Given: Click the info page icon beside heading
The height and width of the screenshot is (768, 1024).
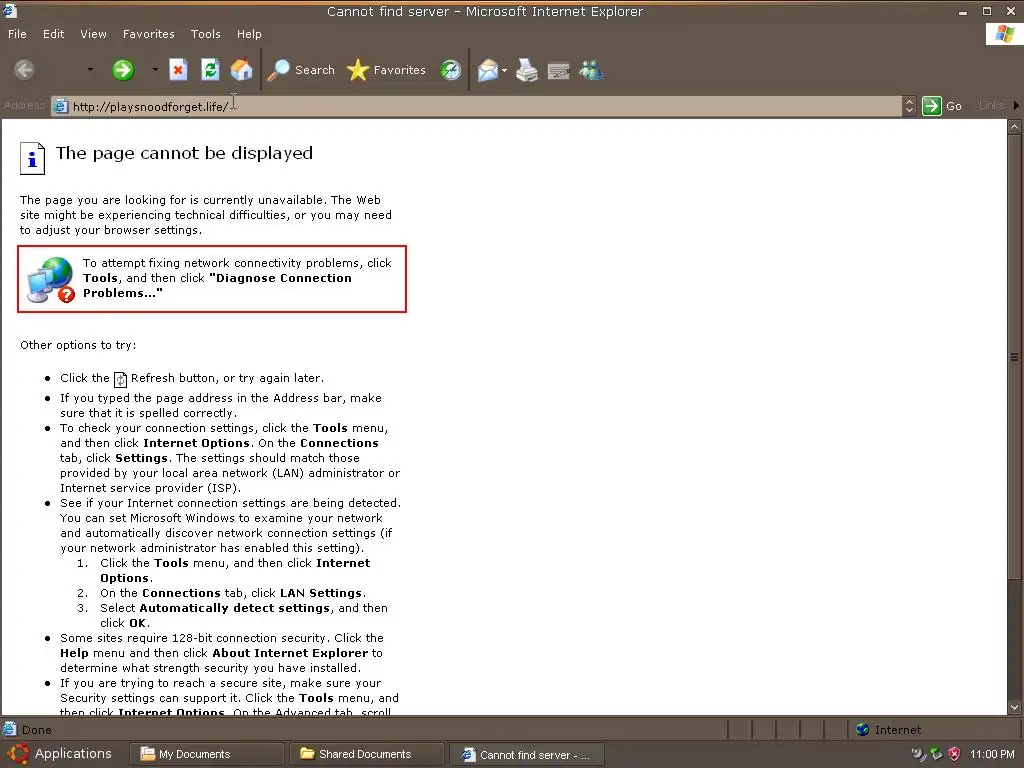Looking at the screenshot, I should (x=32, y=159).
